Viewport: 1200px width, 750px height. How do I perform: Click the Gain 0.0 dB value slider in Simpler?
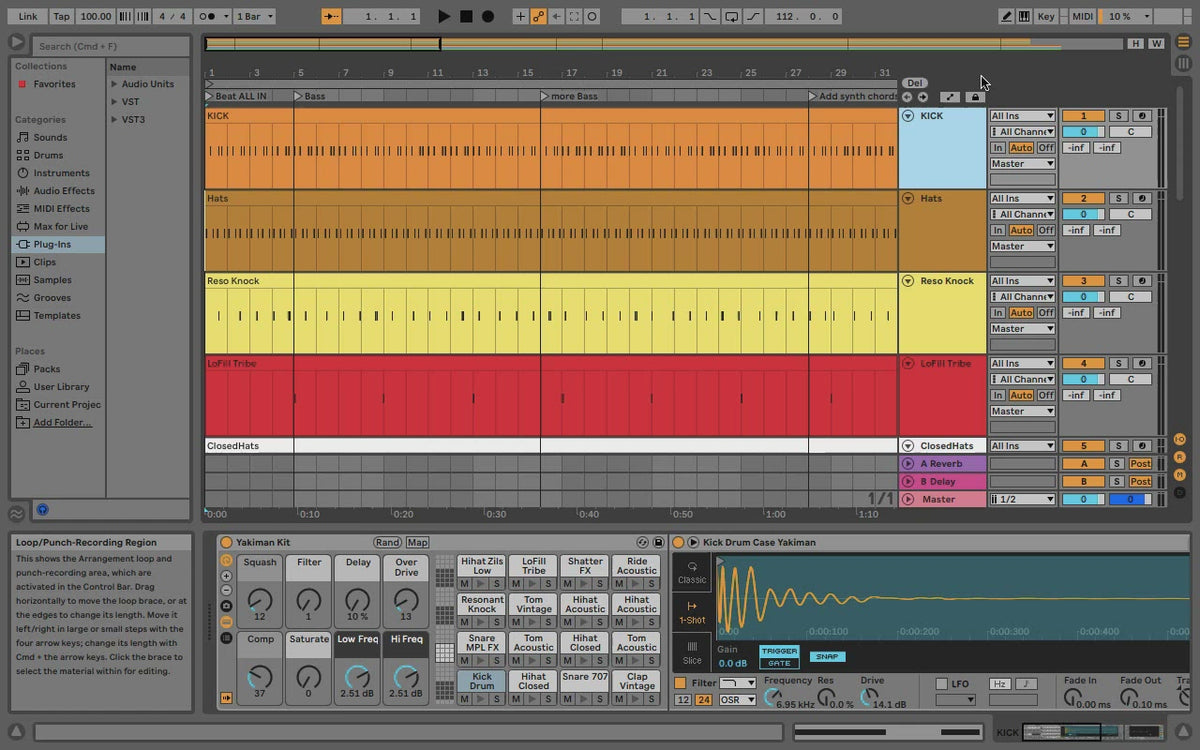(731, 662)
